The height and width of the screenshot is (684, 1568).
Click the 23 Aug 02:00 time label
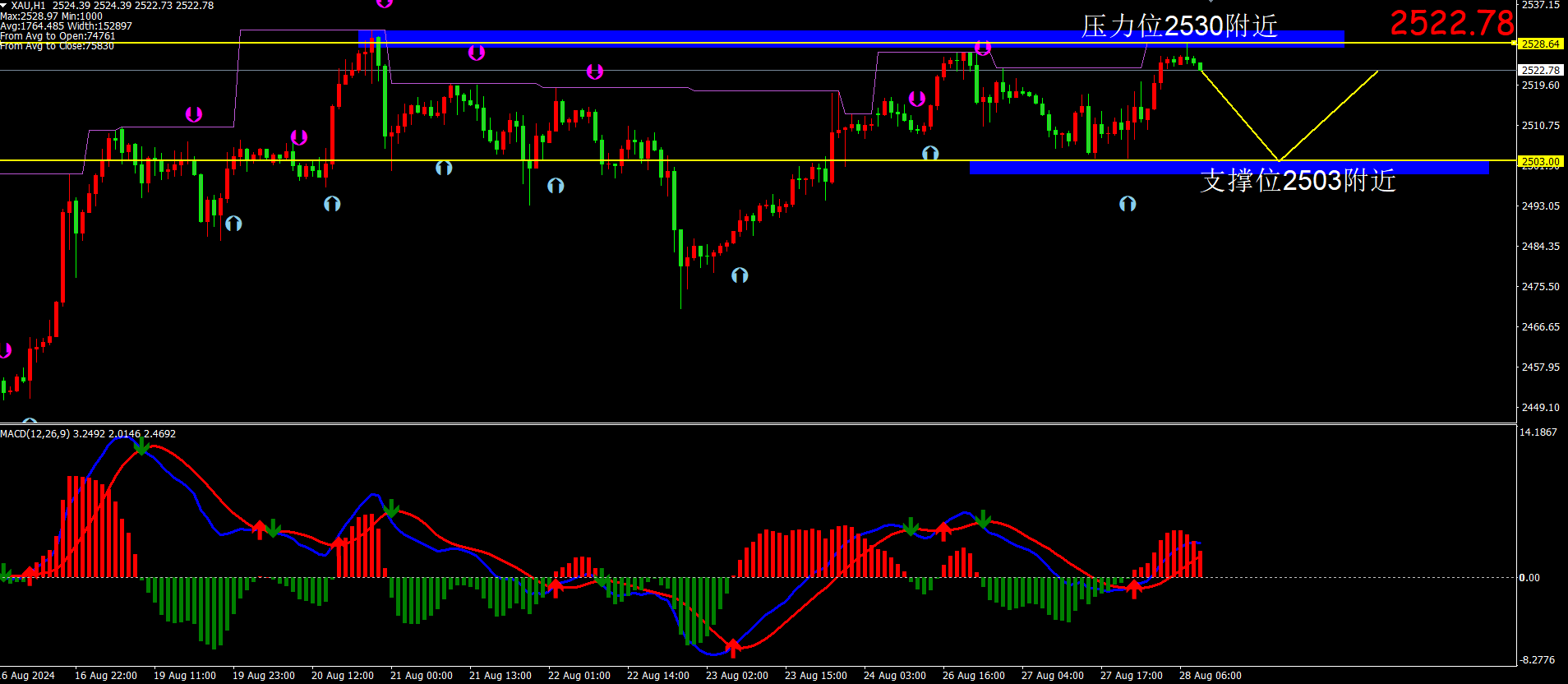(x=737, y=675)
